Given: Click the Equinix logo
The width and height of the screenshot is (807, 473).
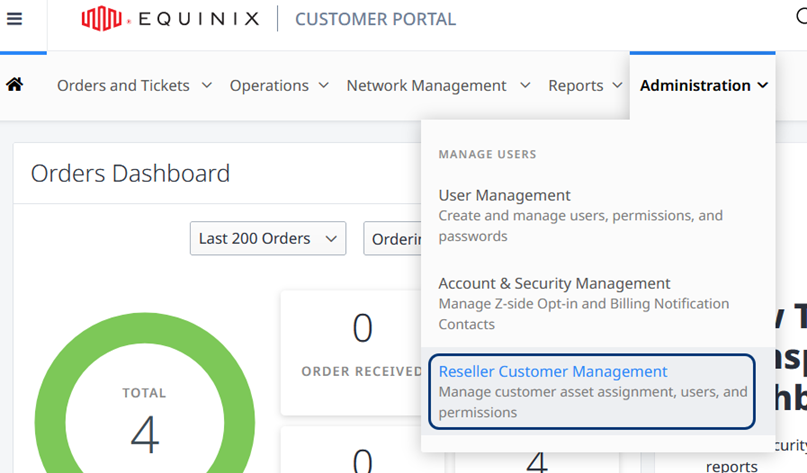Looking at the screenshot, I should coord(170,19).
